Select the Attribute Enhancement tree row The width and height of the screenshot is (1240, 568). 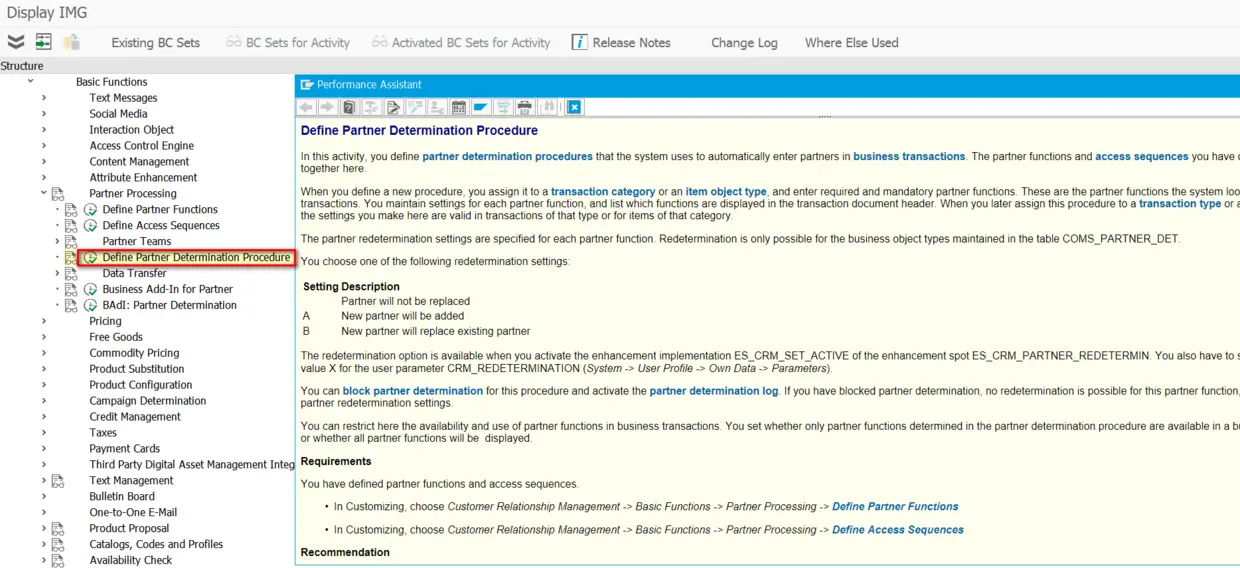(x=143, y=177)
